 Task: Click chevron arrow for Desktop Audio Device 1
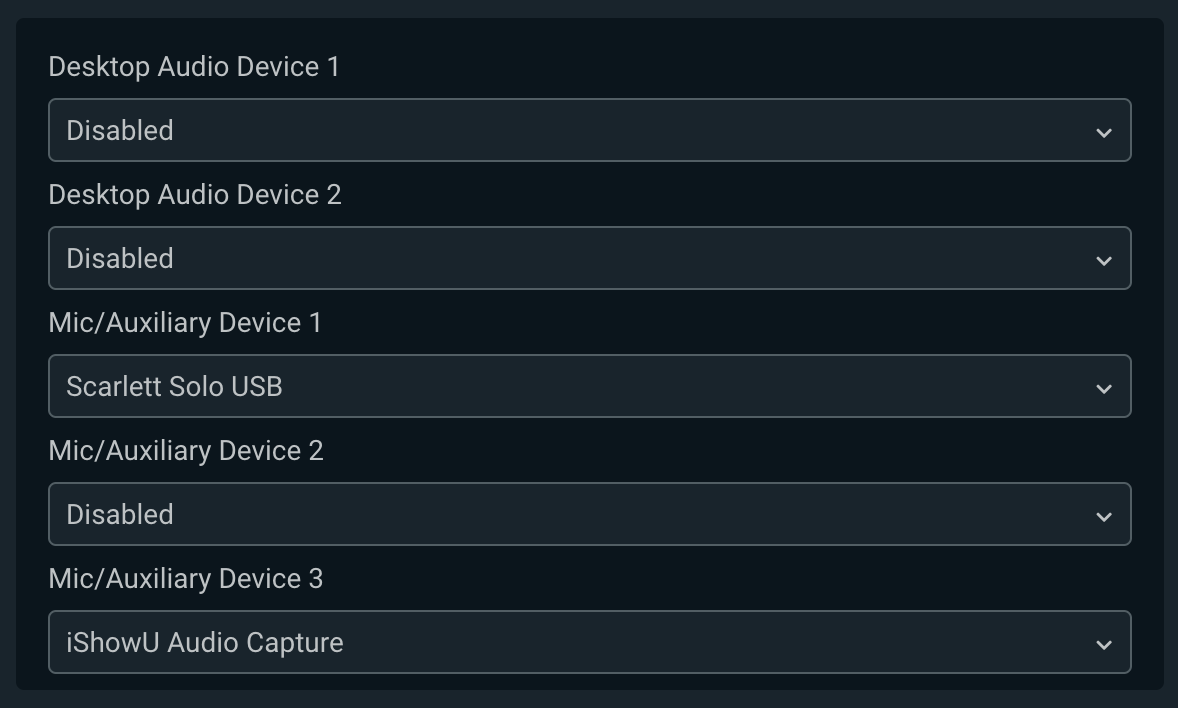(1104, 133)
